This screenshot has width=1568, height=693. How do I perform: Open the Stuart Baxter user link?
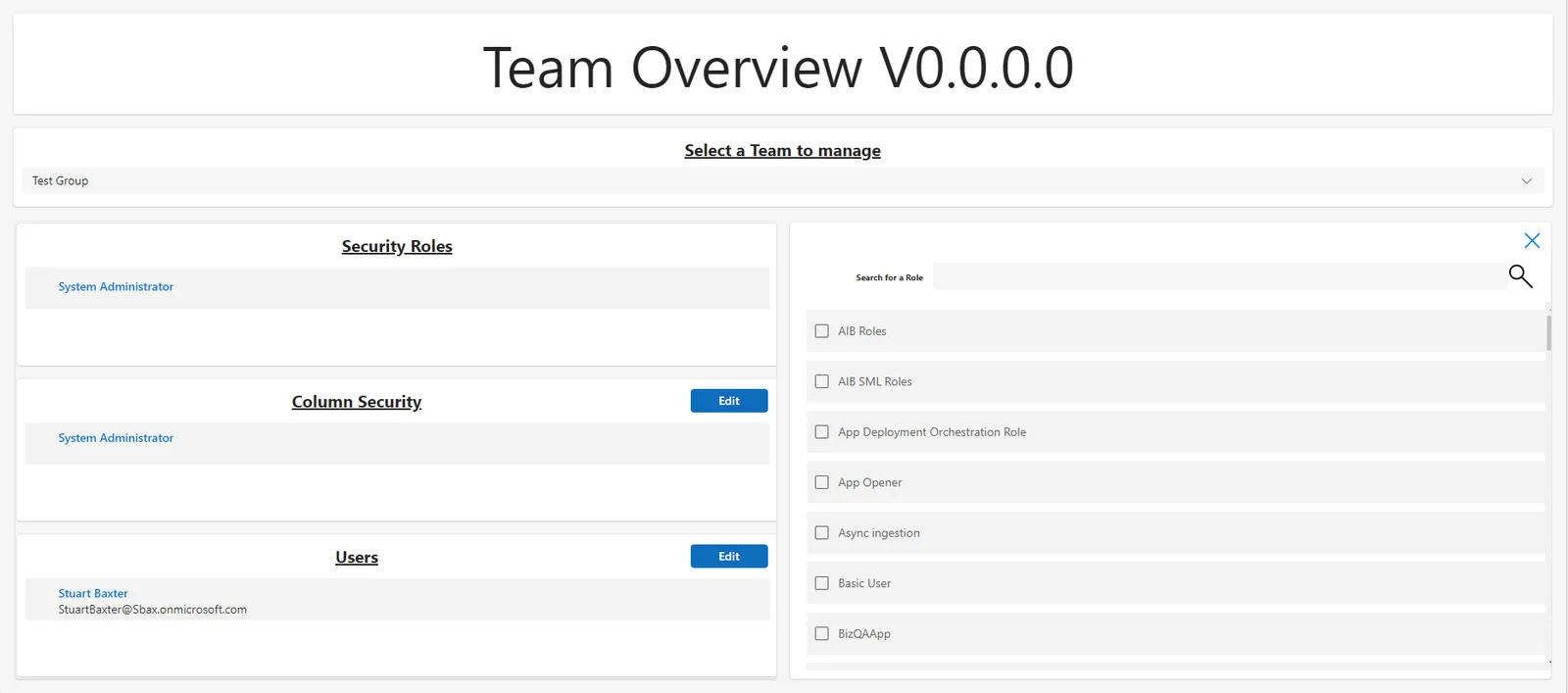(x=93, y=594)
